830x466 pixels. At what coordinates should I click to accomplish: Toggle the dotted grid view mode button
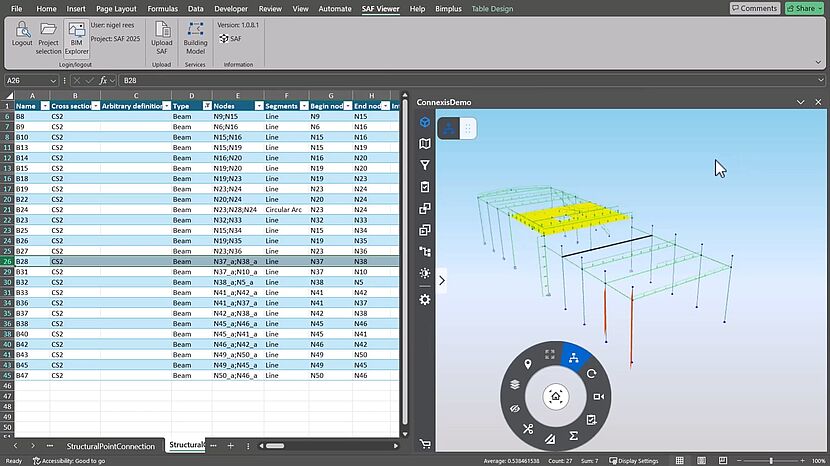point(469,127)
